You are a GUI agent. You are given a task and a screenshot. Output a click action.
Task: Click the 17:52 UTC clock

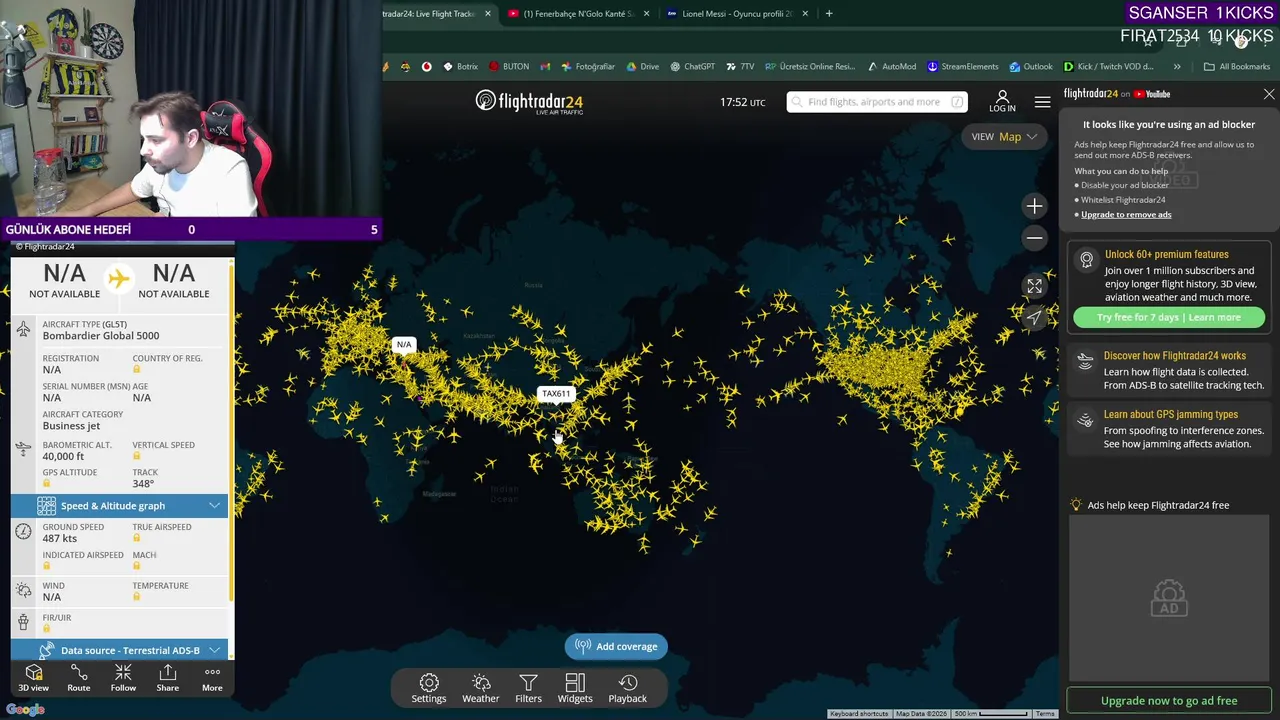742,102
